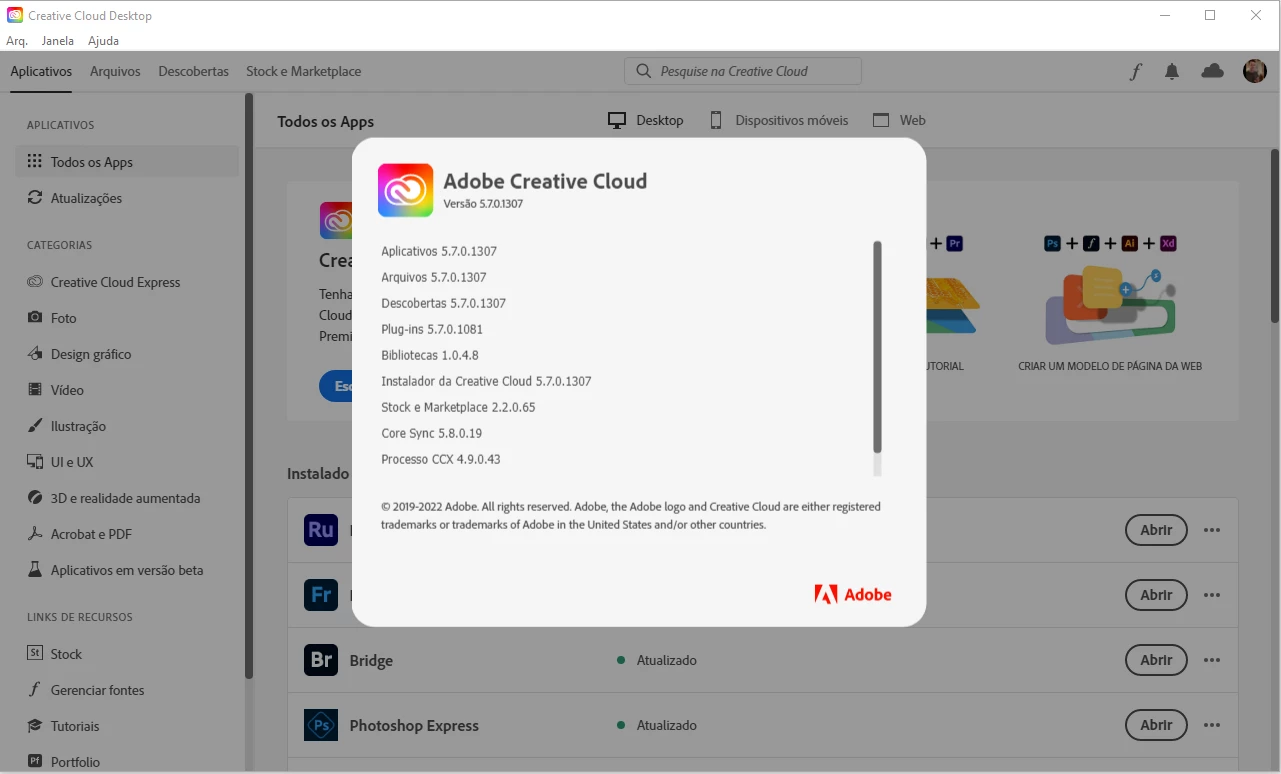Open the Ajuda menu
1281x774 pixels.
tap(103, 41)
